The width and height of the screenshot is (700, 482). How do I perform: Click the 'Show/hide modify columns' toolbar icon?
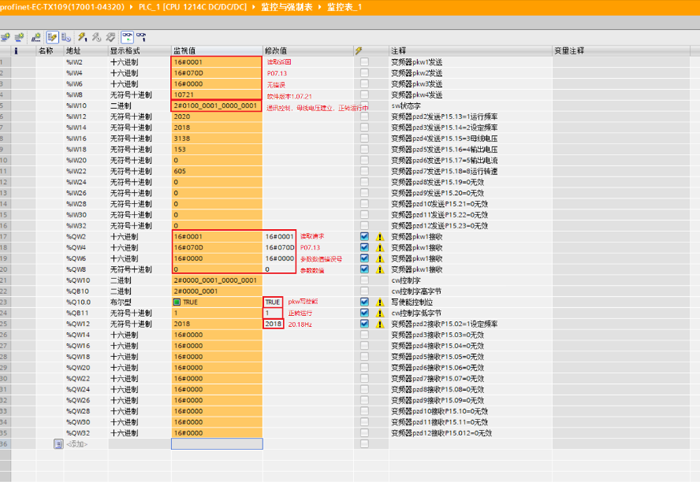coord(51,37)
